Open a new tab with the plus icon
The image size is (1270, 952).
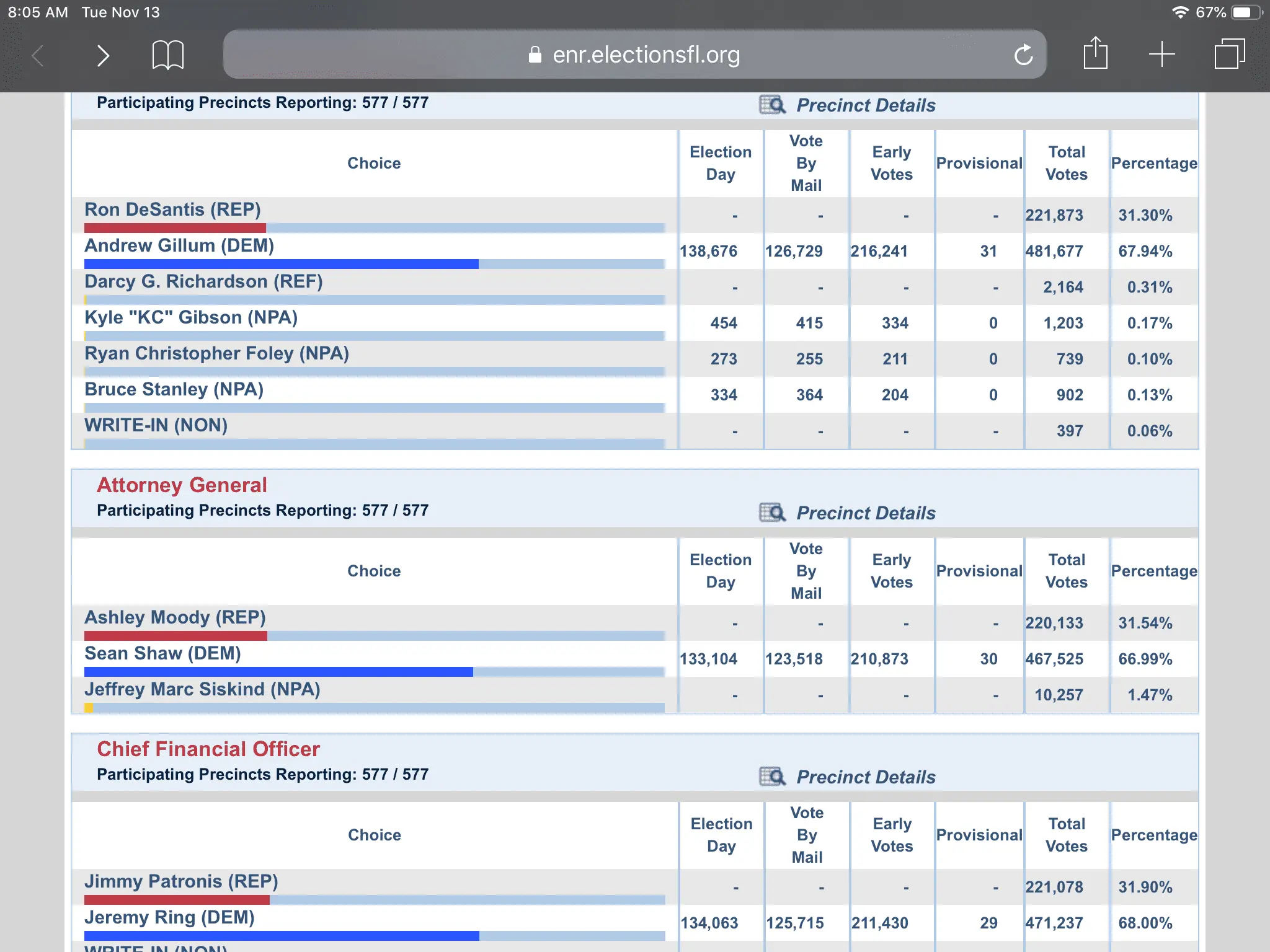(1161, 55)
